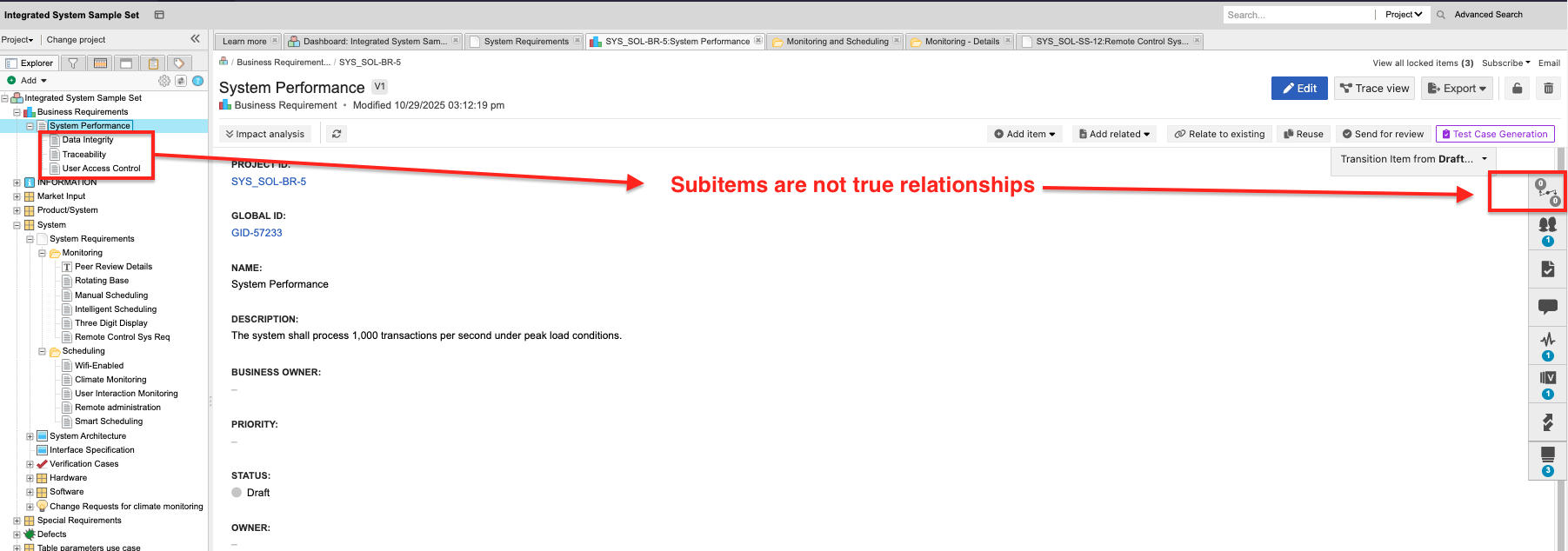1568x551 pixels.
Task: Switch to the SYS_SOL-SS-12 Remote Control tab
Action: [1110, 41]
